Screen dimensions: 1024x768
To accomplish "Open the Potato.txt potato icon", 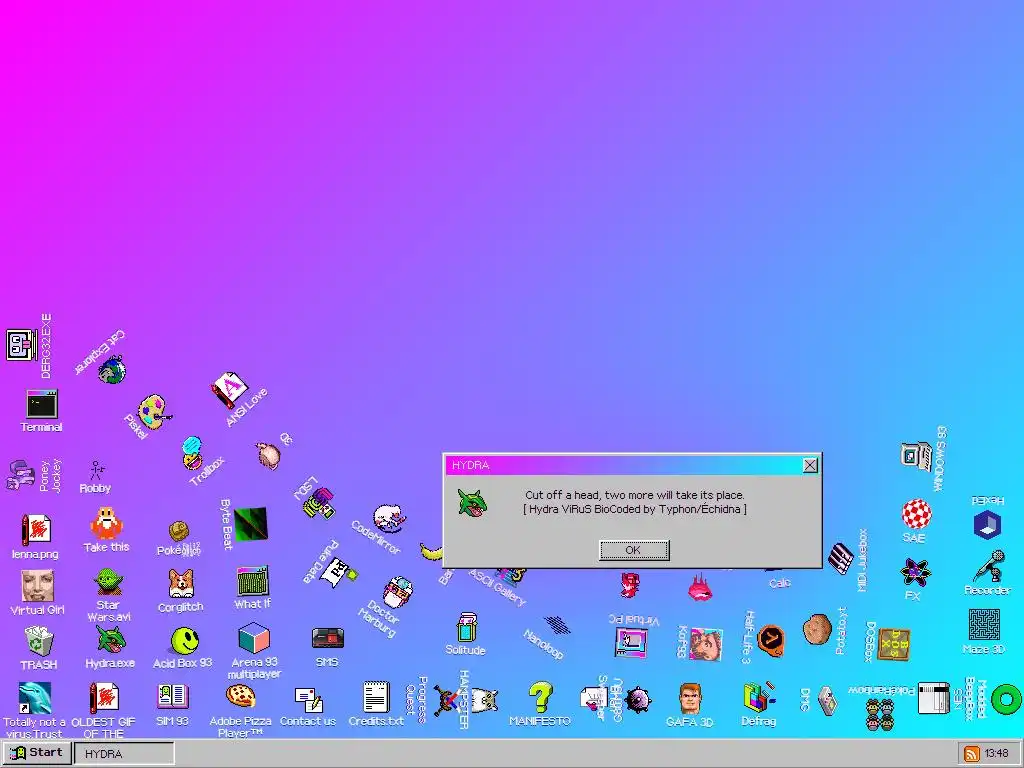I will 817,630.
